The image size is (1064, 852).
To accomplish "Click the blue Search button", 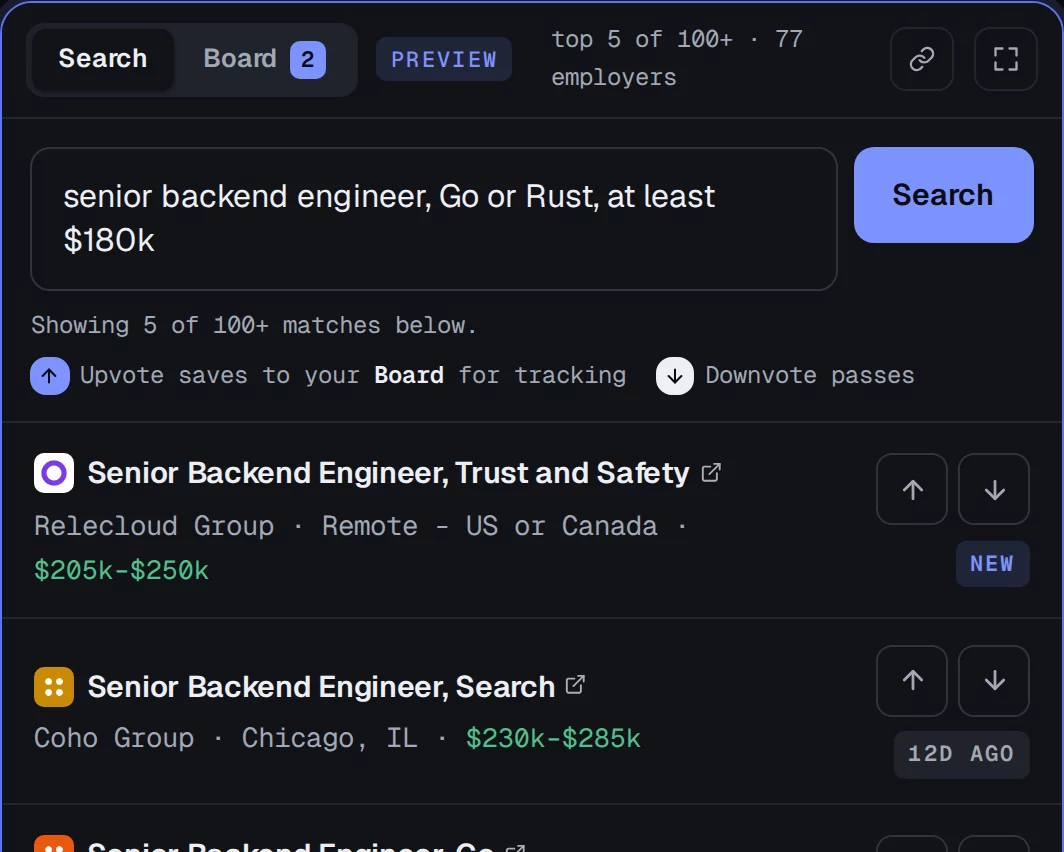I will [943, 195].
